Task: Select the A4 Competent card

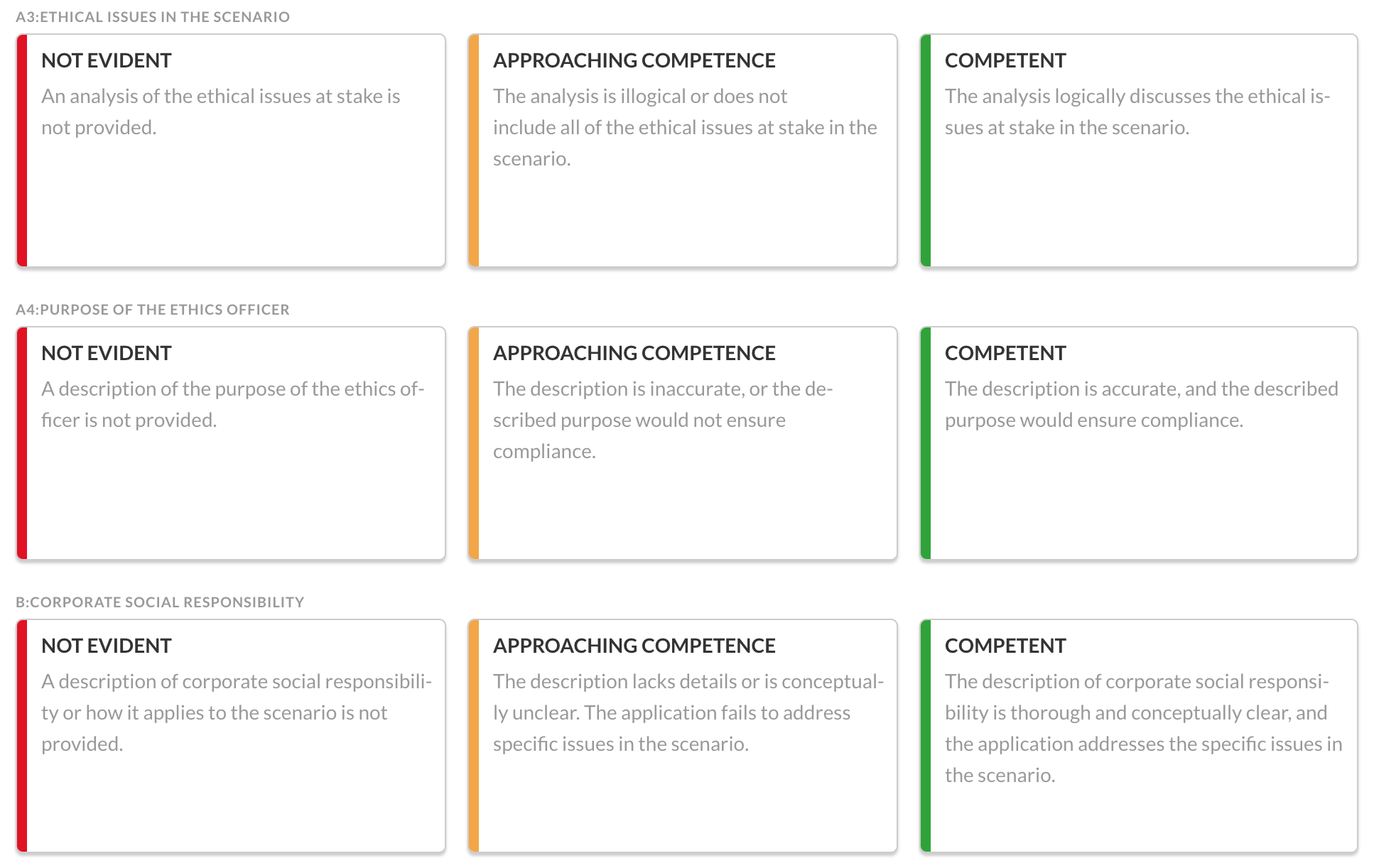Action: (1139, 443)
